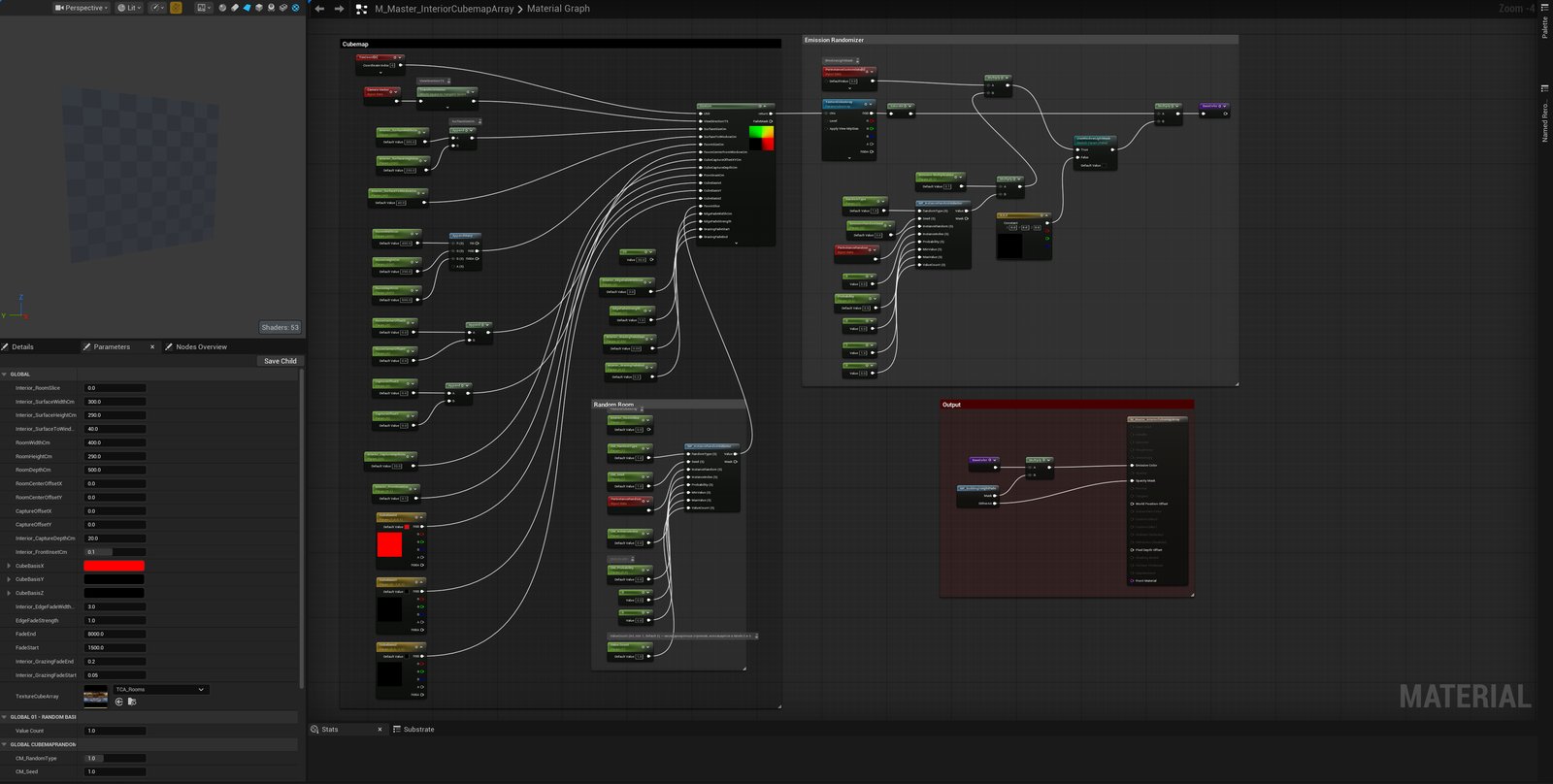
Task: Click the TextureCubeArray thumbnail preview
Action: coord(96,696)
